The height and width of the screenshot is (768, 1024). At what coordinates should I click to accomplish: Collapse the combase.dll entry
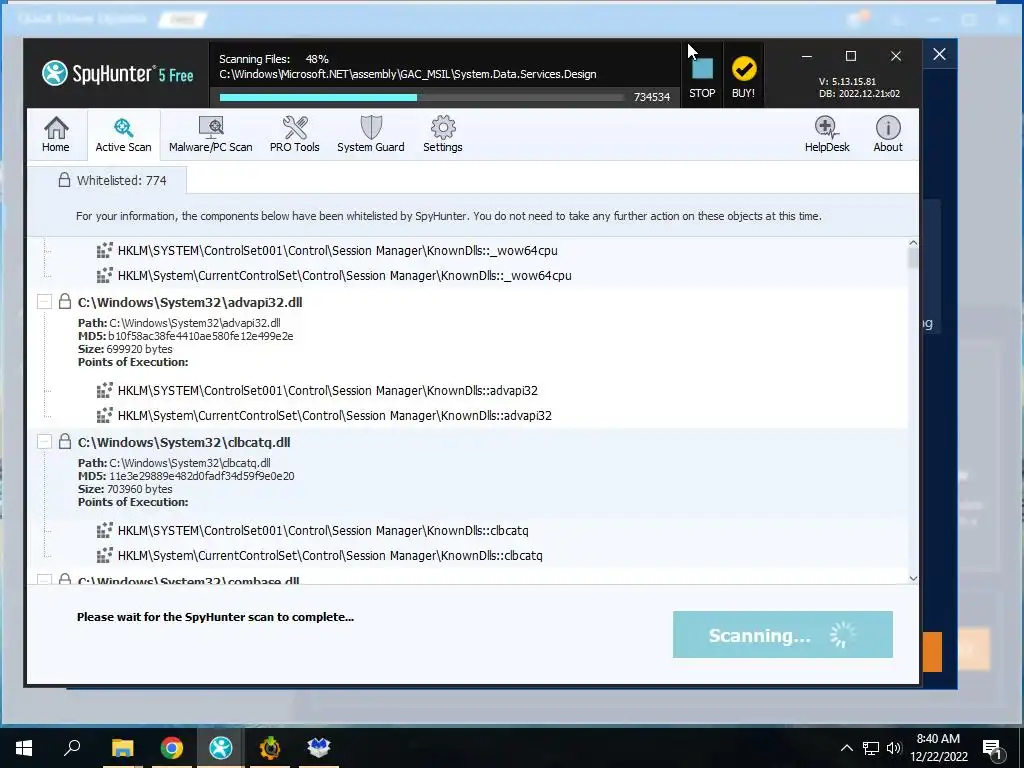(44, 579)
